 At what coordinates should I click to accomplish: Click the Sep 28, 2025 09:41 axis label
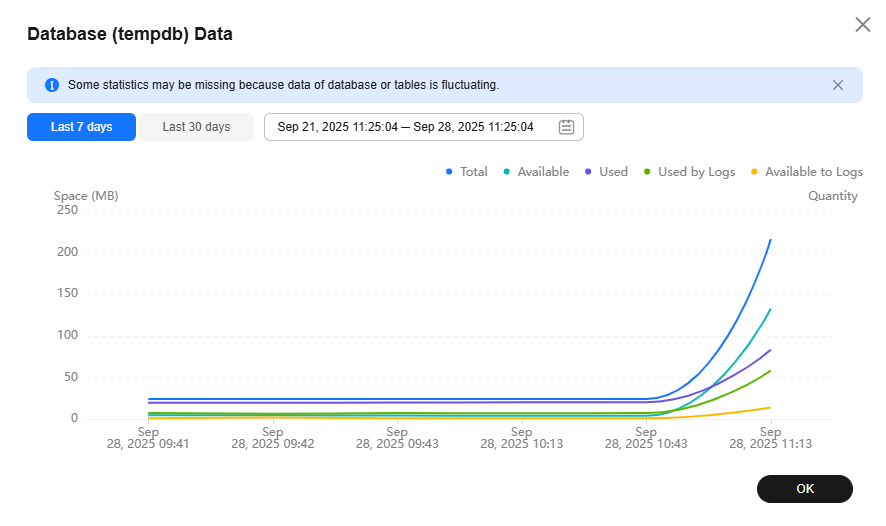coord(148,438)
